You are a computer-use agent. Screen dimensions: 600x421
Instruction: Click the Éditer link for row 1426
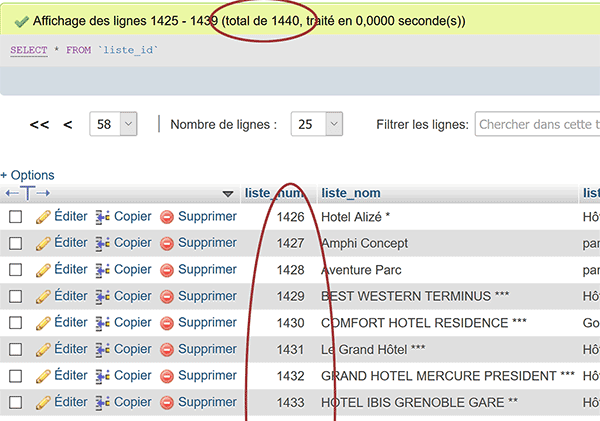tap(71, 216)
